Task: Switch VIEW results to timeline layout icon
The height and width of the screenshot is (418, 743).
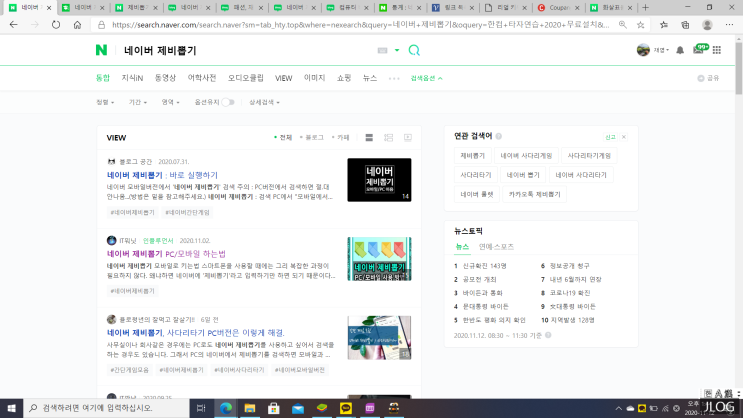Action: [389, 137]
